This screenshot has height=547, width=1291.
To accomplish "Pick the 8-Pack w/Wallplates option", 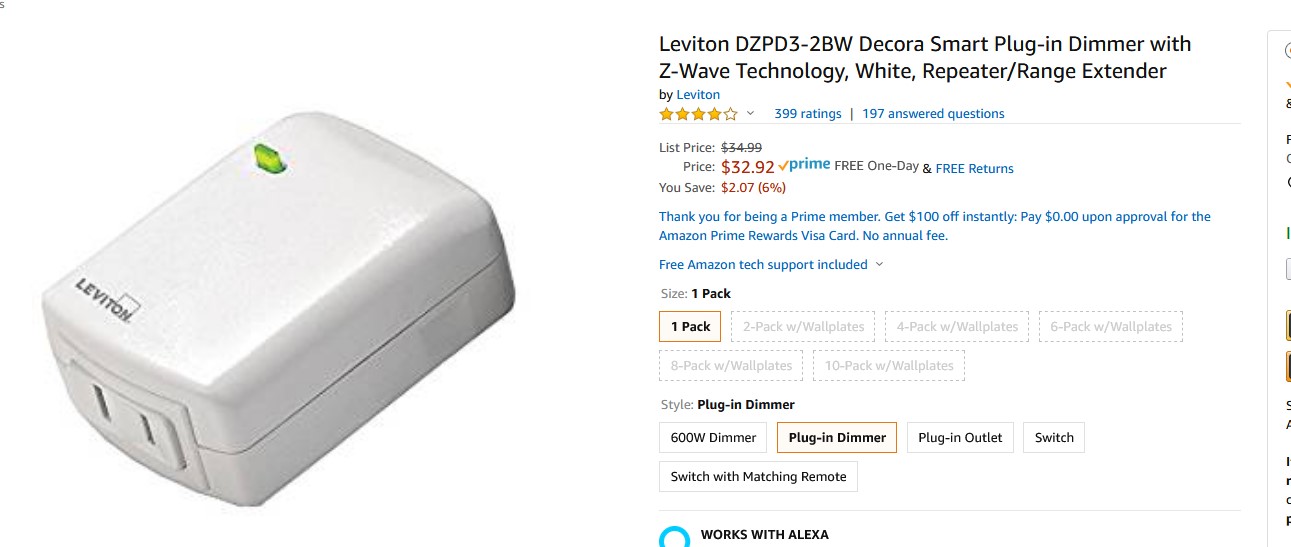I will 731,366.
